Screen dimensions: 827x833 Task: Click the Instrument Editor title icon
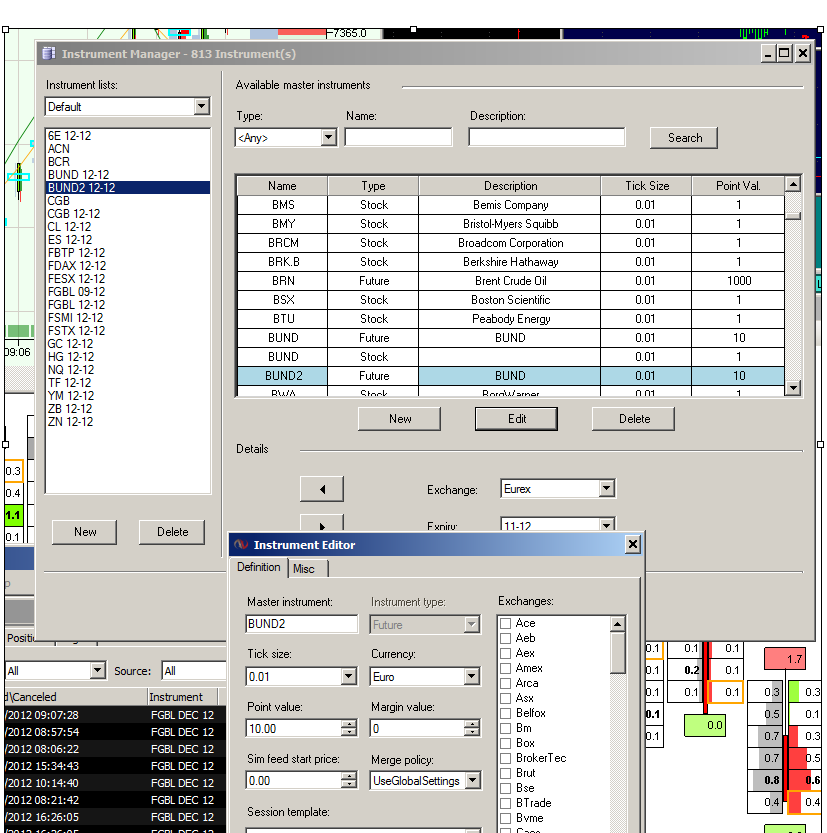click(x=242, y=545)
